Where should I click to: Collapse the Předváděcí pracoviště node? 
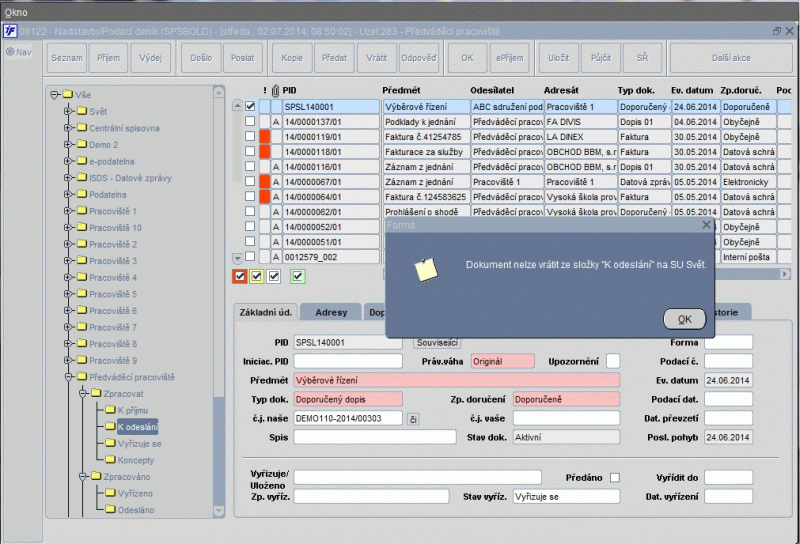(68, 377)
